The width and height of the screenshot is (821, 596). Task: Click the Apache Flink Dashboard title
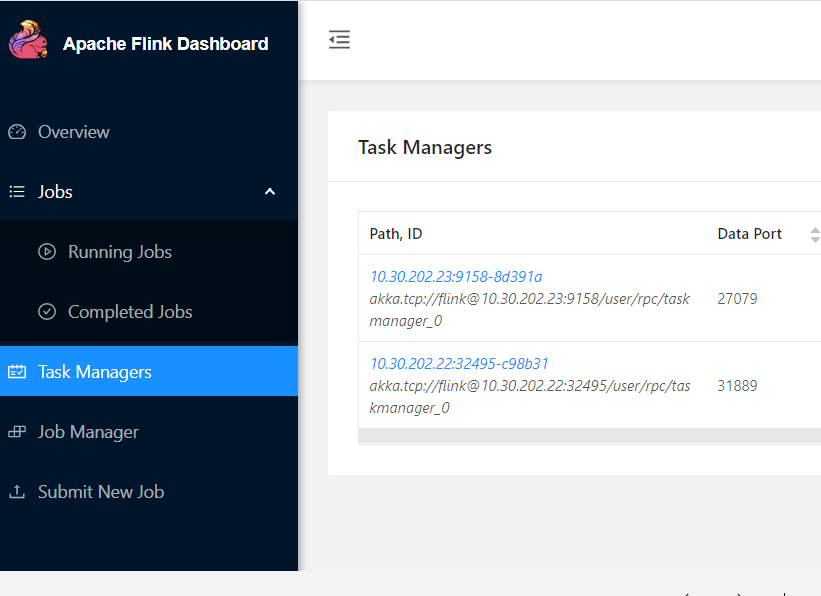[165, 44]
